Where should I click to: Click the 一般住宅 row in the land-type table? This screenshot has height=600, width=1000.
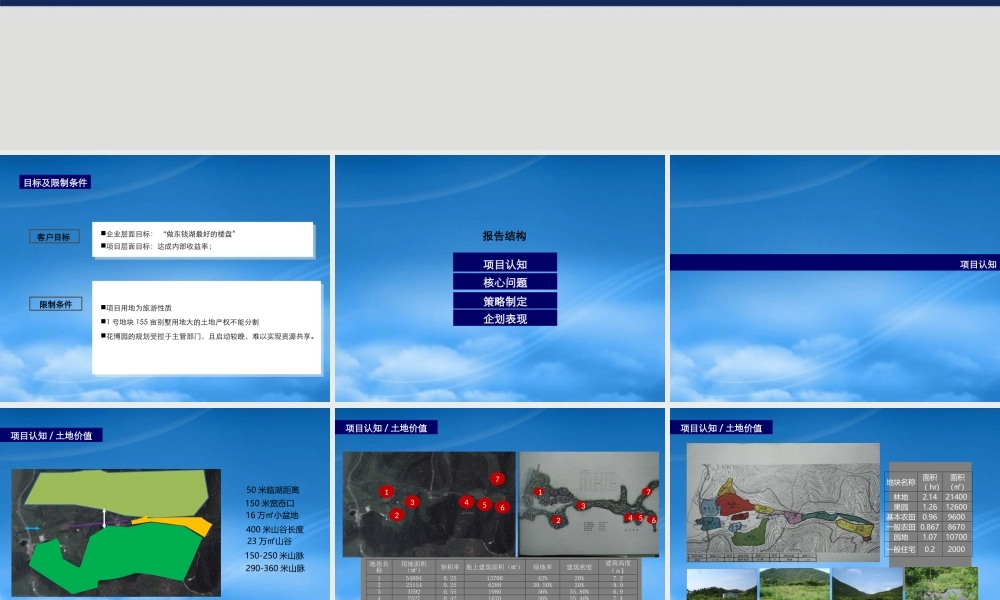pyautogui.click(x=929, y=549)
